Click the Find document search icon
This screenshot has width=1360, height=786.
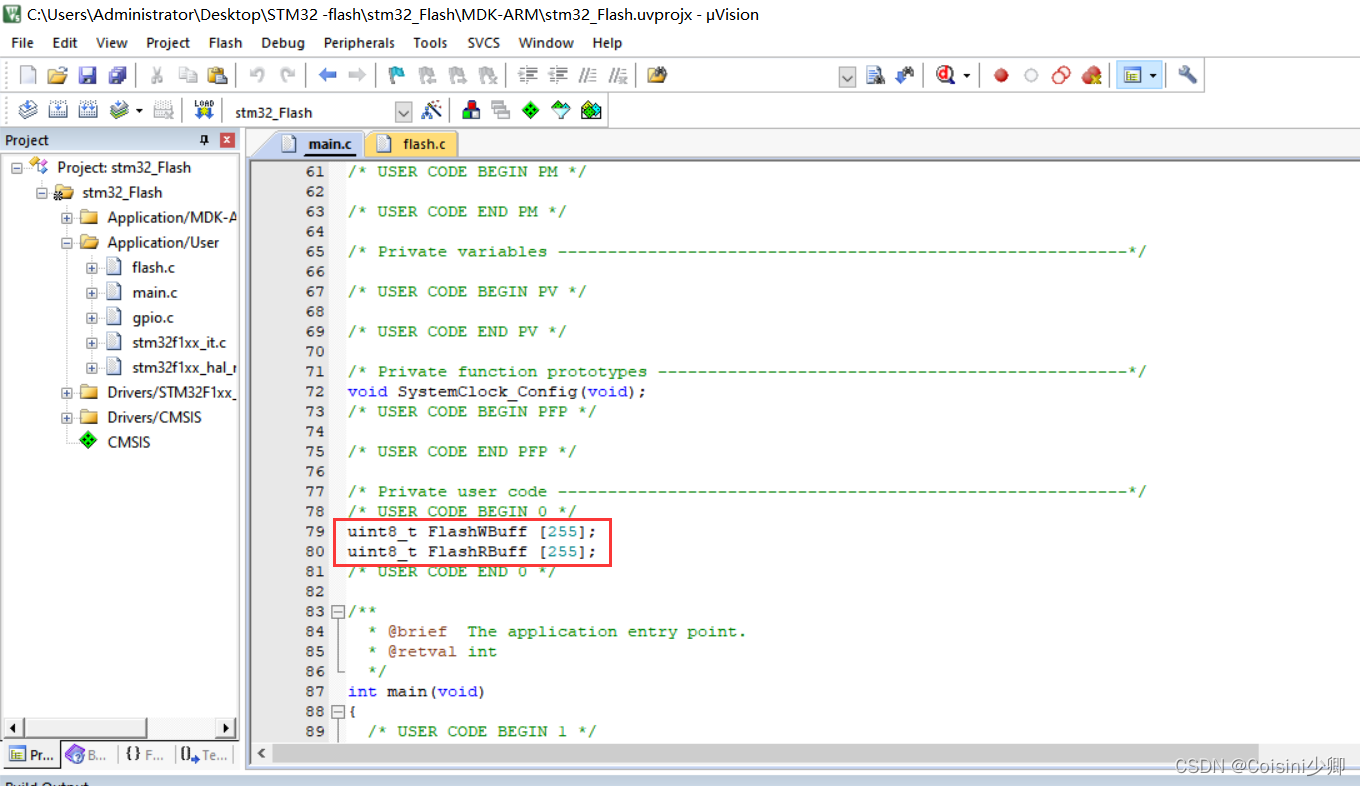(x=876, y=75)
